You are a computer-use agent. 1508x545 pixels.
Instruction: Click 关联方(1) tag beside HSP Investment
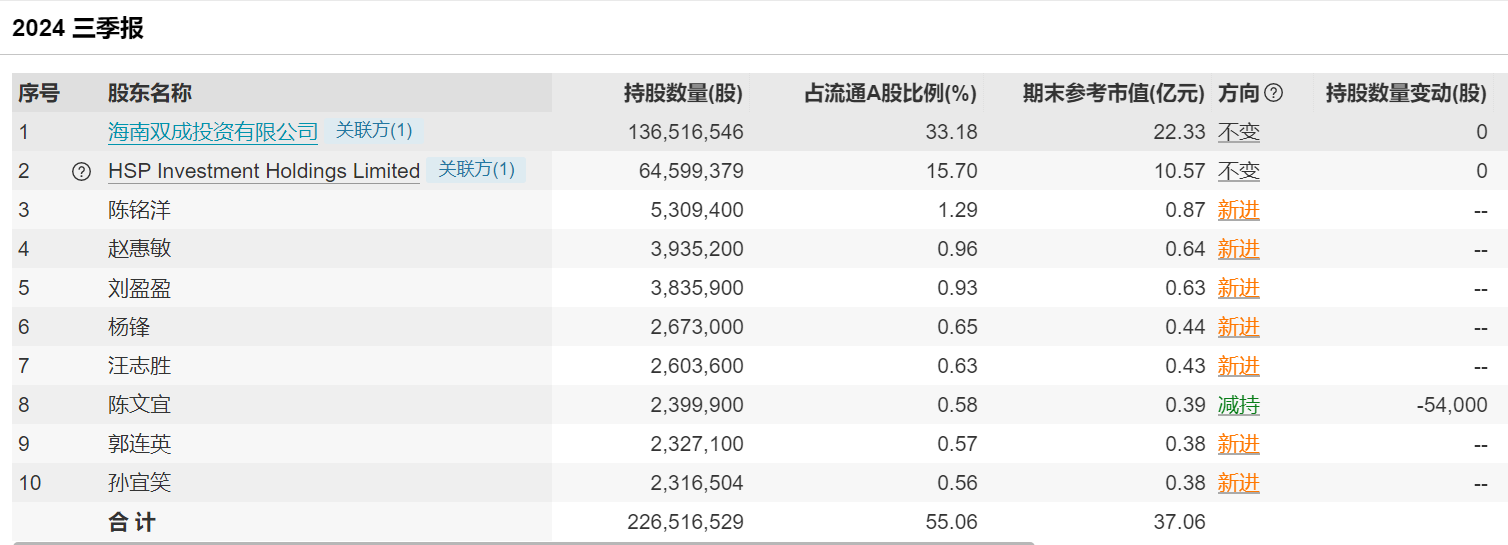pyautogui.click(x=476, y=169)
